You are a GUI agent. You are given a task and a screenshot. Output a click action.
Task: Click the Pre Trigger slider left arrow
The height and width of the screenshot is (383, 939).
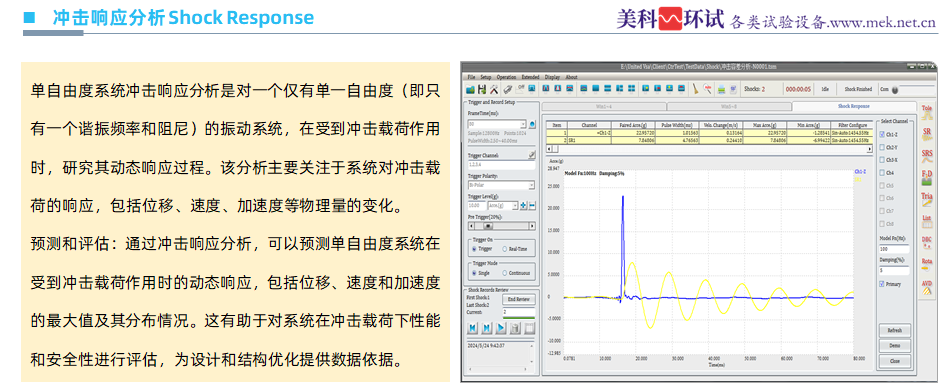pyautogui.click(x=471, y=226)
